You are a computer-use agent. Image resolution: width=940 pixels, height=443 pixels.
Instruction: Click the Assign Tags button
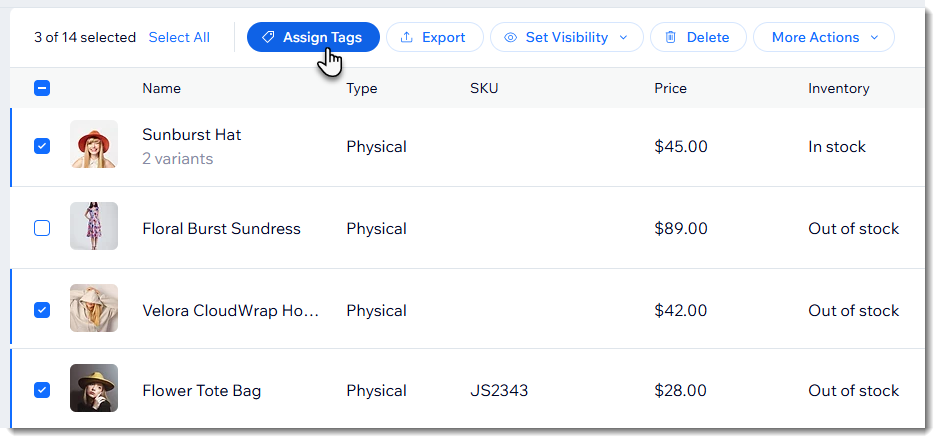314,37
